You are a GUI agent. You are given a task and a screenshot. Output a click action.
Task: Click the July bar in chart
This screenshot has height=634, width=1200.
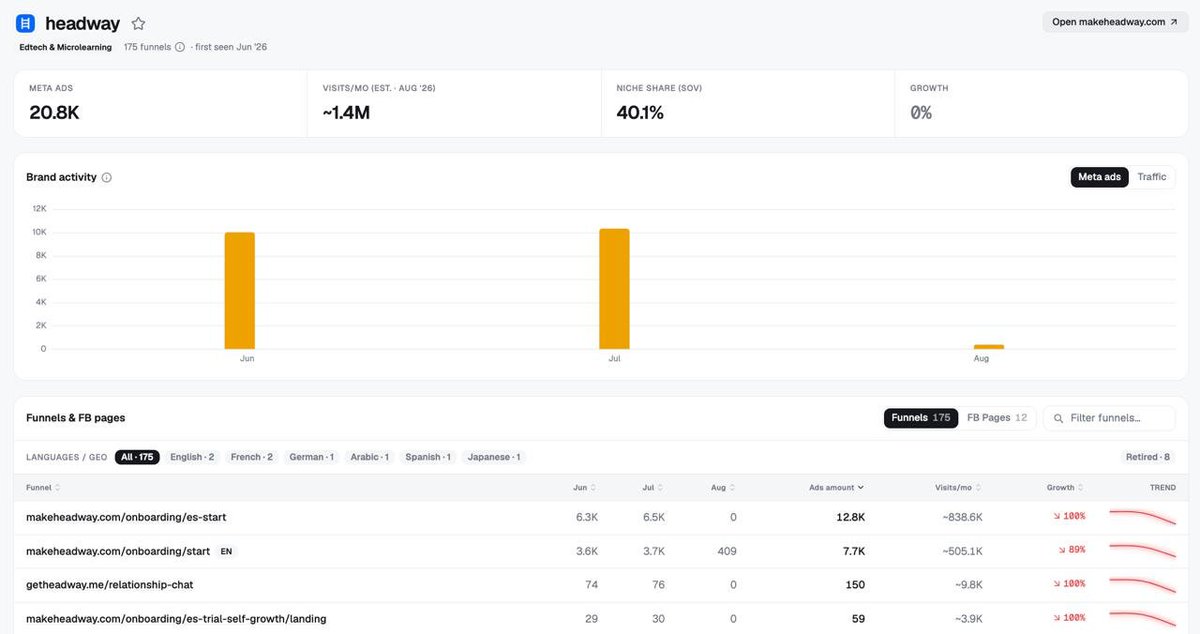click(x=614, y=289)
